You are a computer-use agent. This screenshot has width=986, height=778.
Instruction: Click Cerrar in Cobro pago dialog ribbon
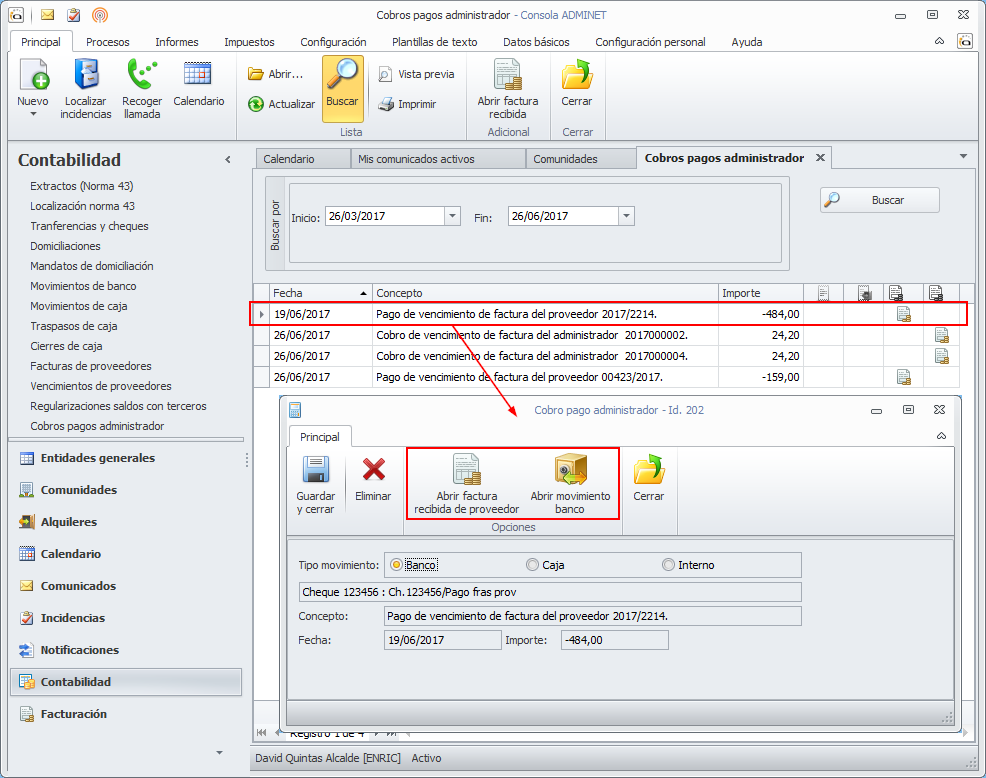pos(648,478)
